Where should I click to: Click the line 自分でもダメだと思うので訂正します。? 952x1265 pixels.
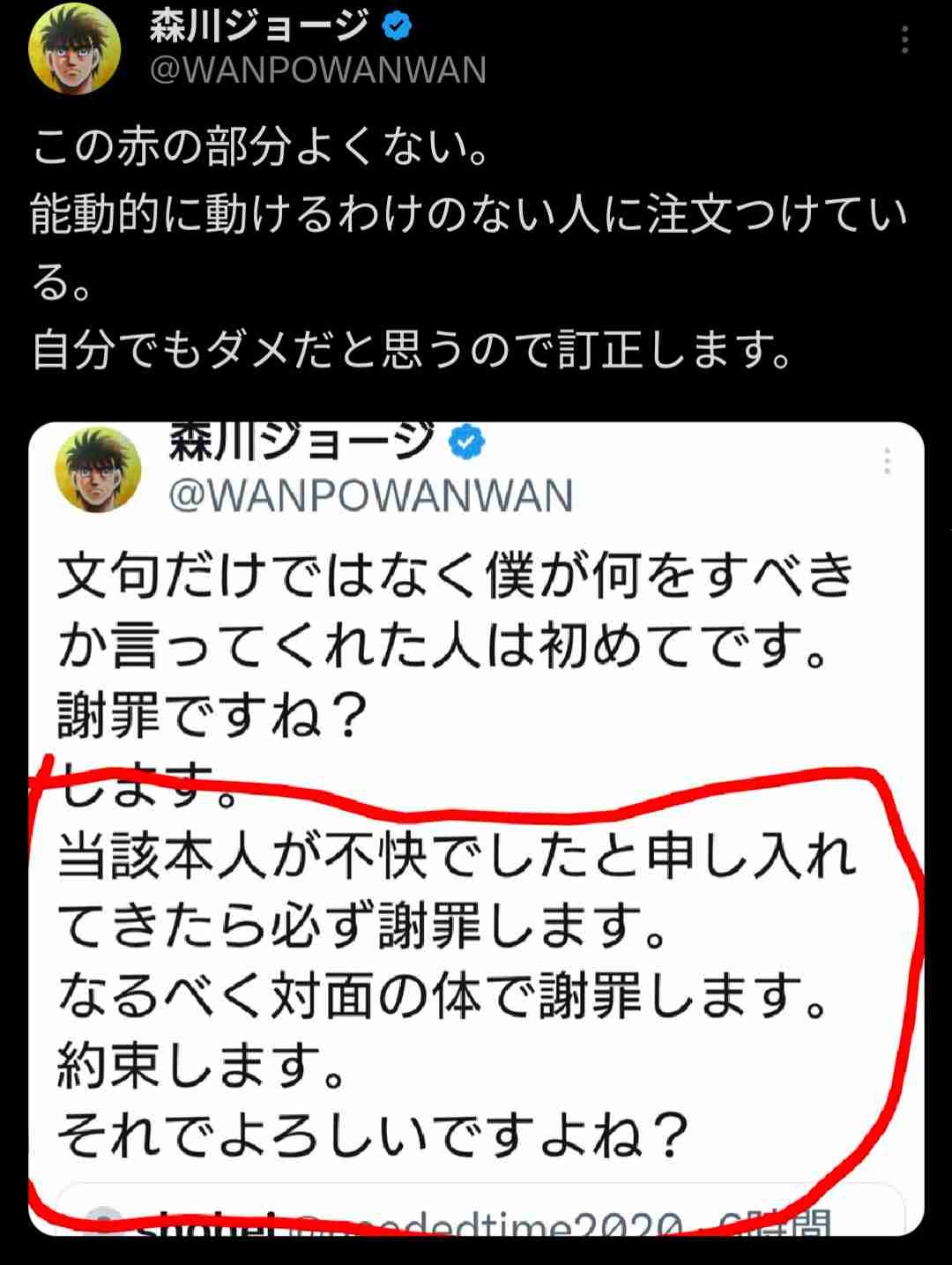(x=413, y=350)
